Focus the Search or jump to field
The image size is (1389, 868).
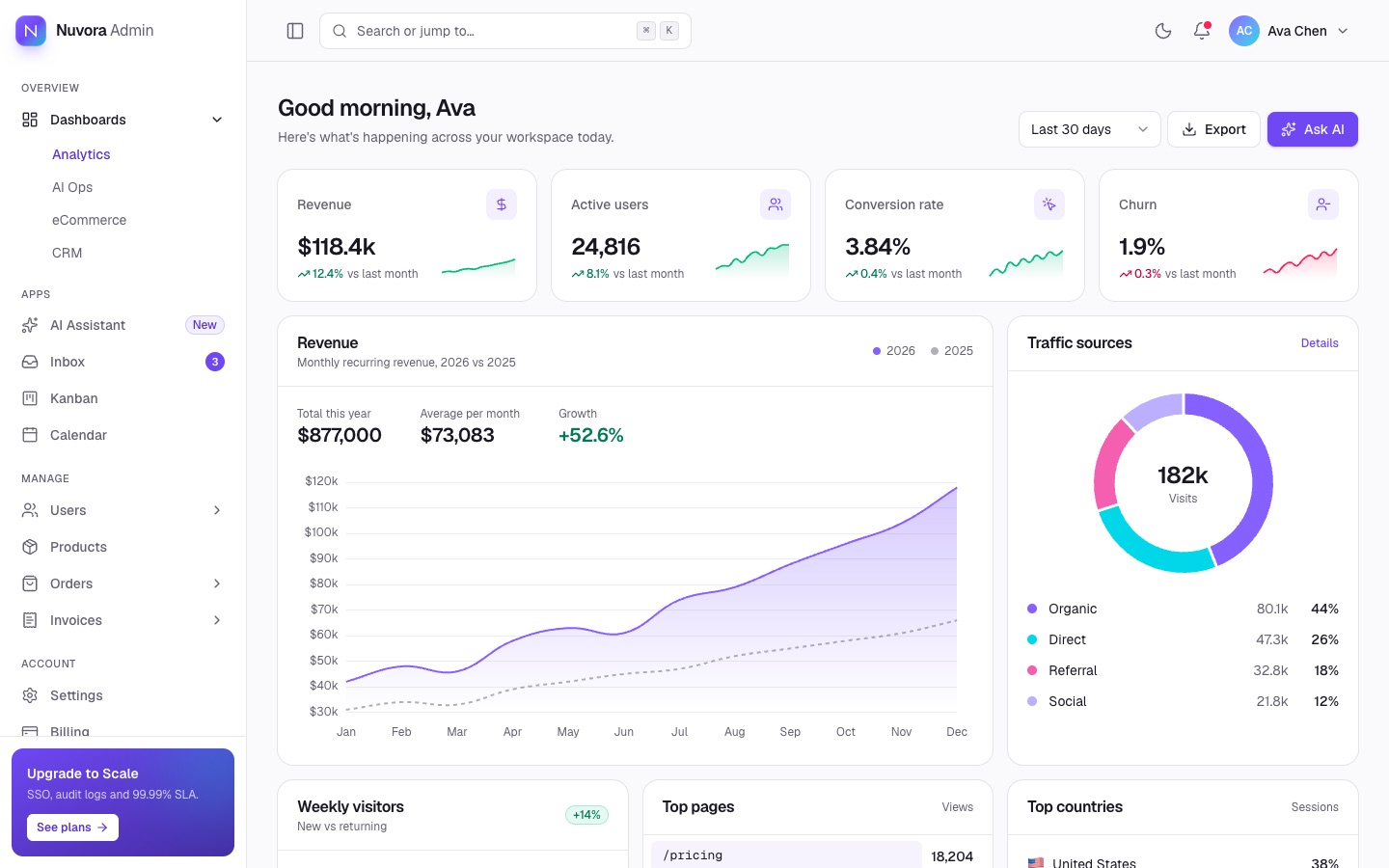[505, 31]
